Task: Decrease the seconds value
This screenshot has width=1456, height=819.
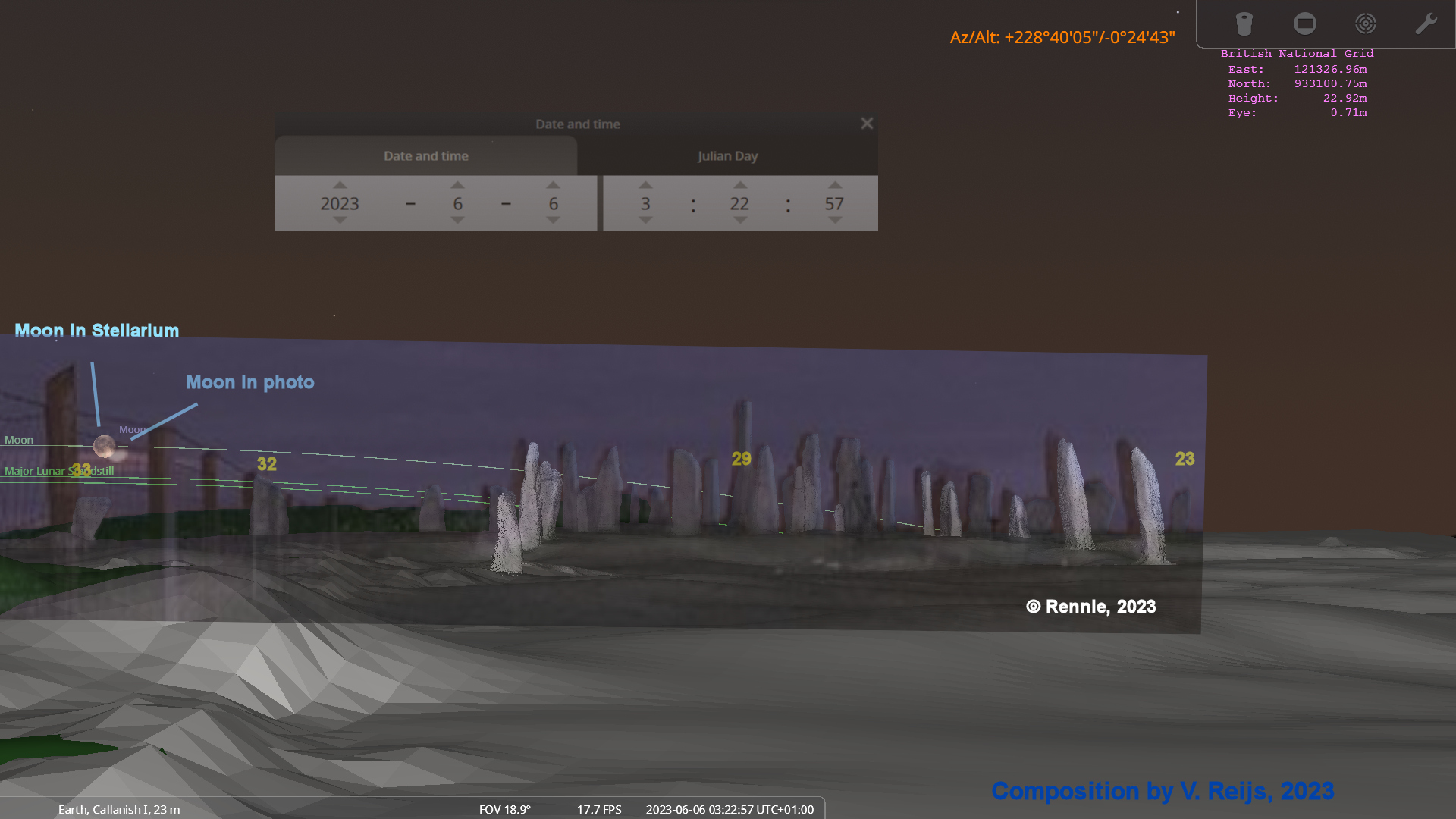Action: point(835,221)
